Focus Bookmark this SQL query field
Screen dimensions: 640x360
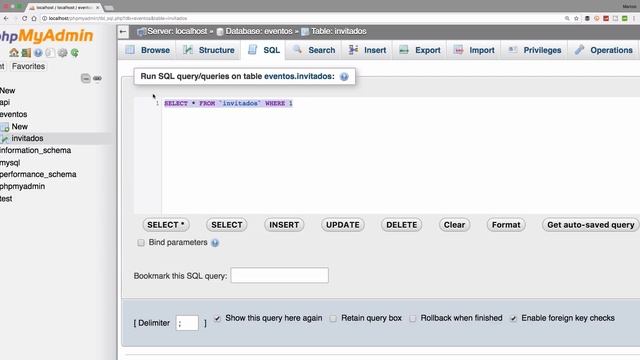pyautogui.click(x=280, y=276)
